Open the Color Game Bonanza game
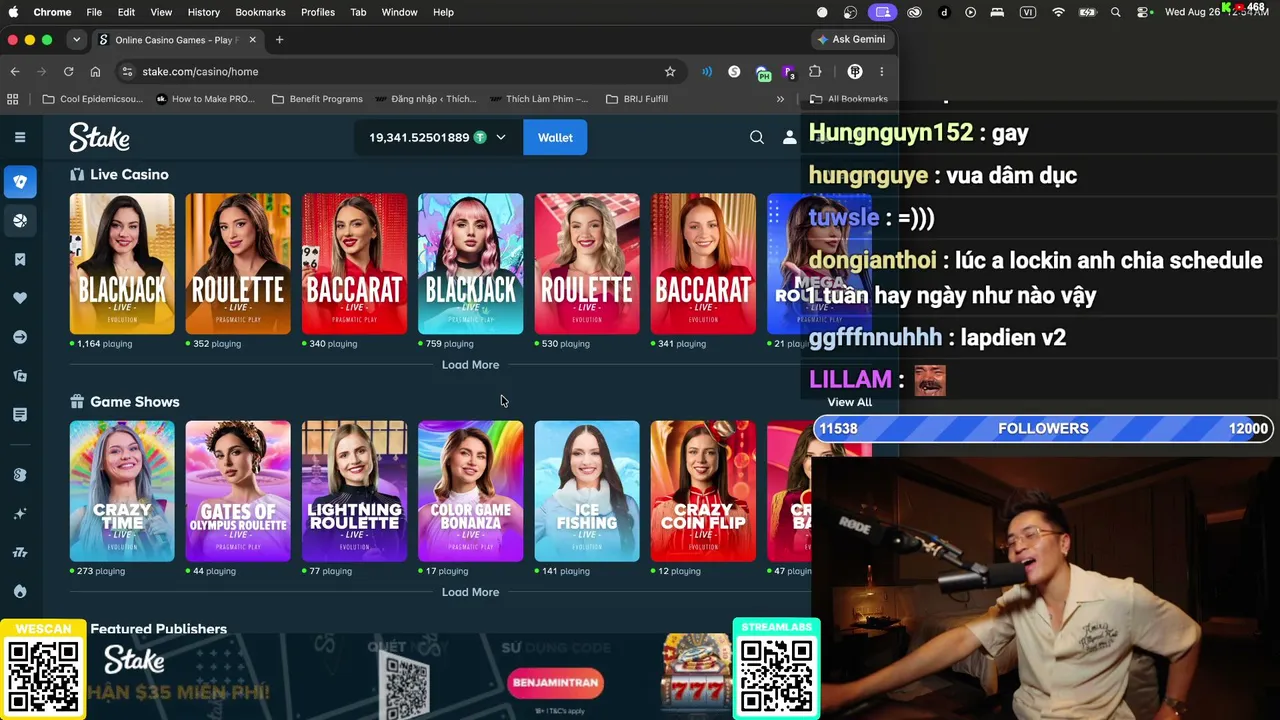 [x=470, y=491]
